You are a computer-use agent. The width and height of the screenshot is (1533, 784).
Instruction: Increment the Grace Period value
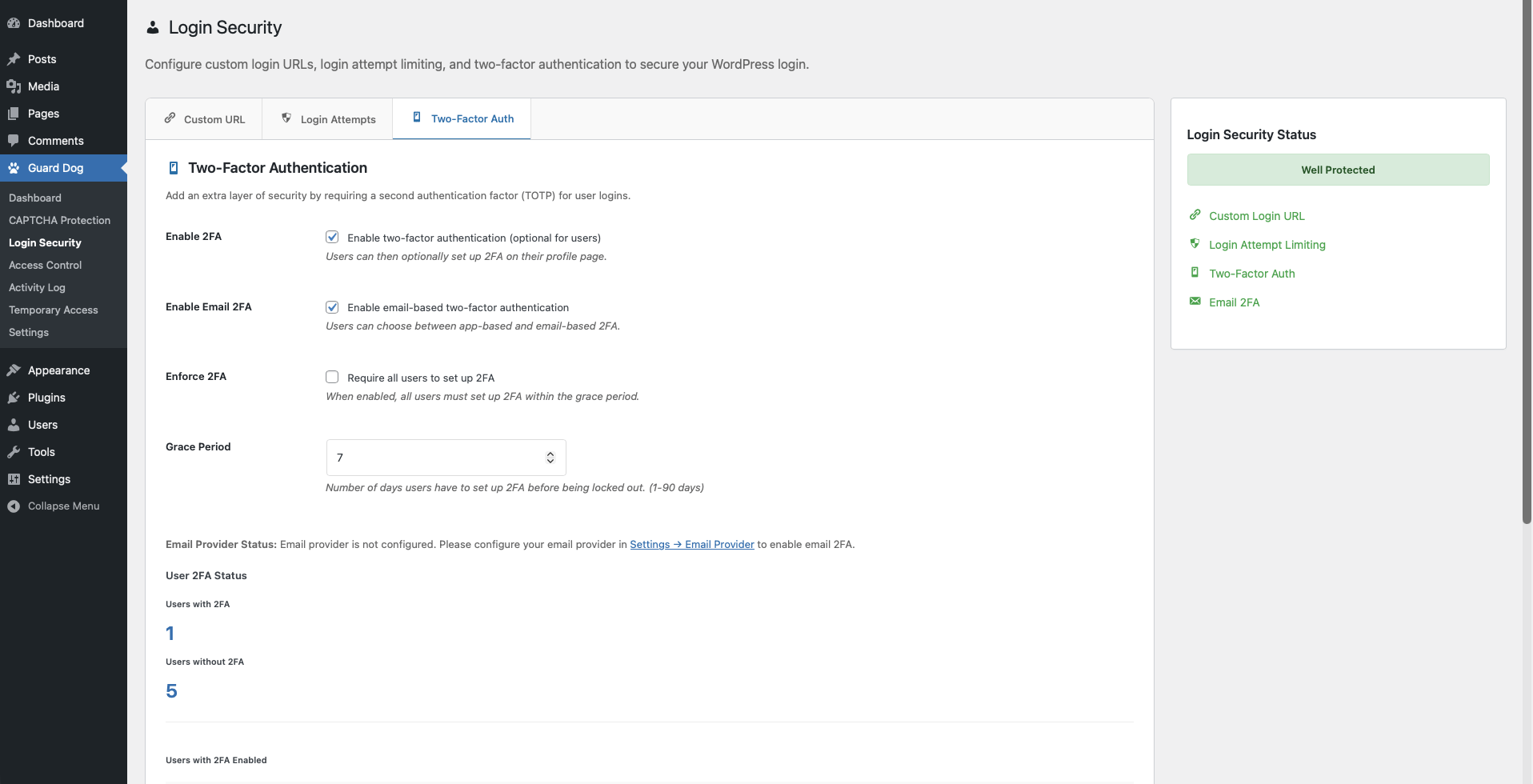(550, 452)
